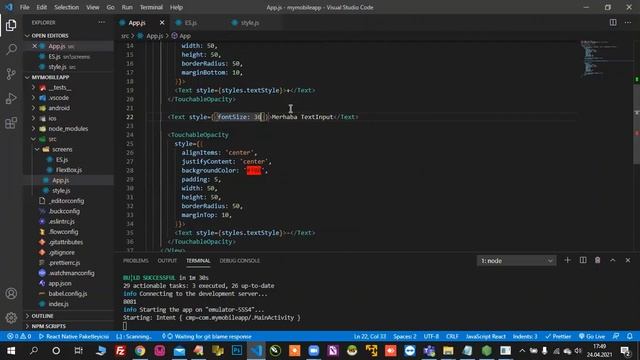Viewport: 640px width, 360px height.
Task: Close the terminal panel
Action: (x=628, y=260)
